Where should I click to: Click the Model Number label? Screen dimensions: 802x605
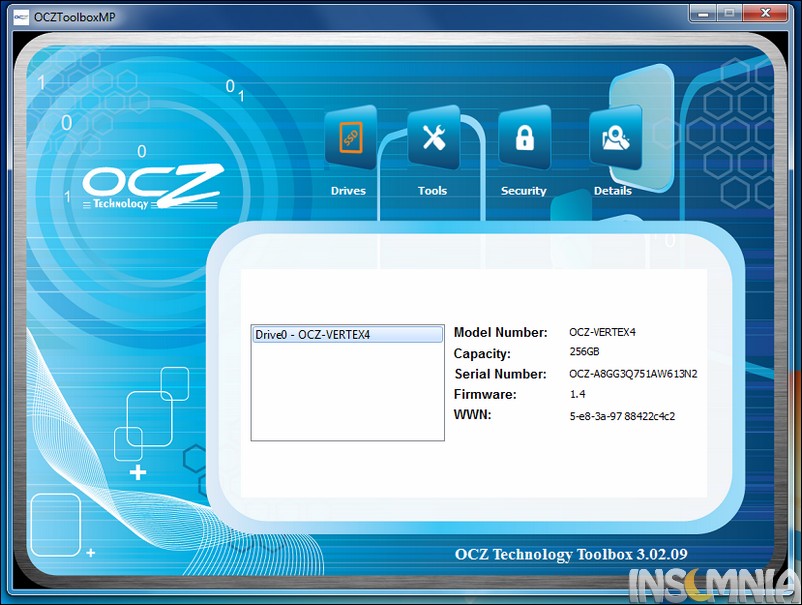click(x=500, y=332)
